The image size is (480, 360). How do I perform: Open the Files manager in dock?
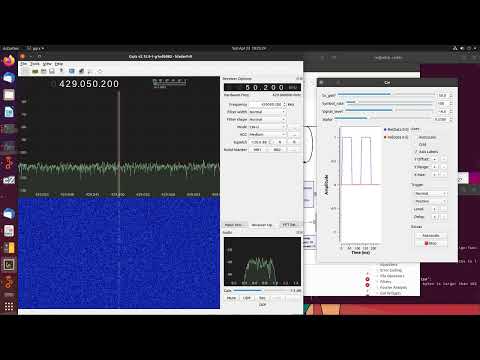(x=9, y=95)
